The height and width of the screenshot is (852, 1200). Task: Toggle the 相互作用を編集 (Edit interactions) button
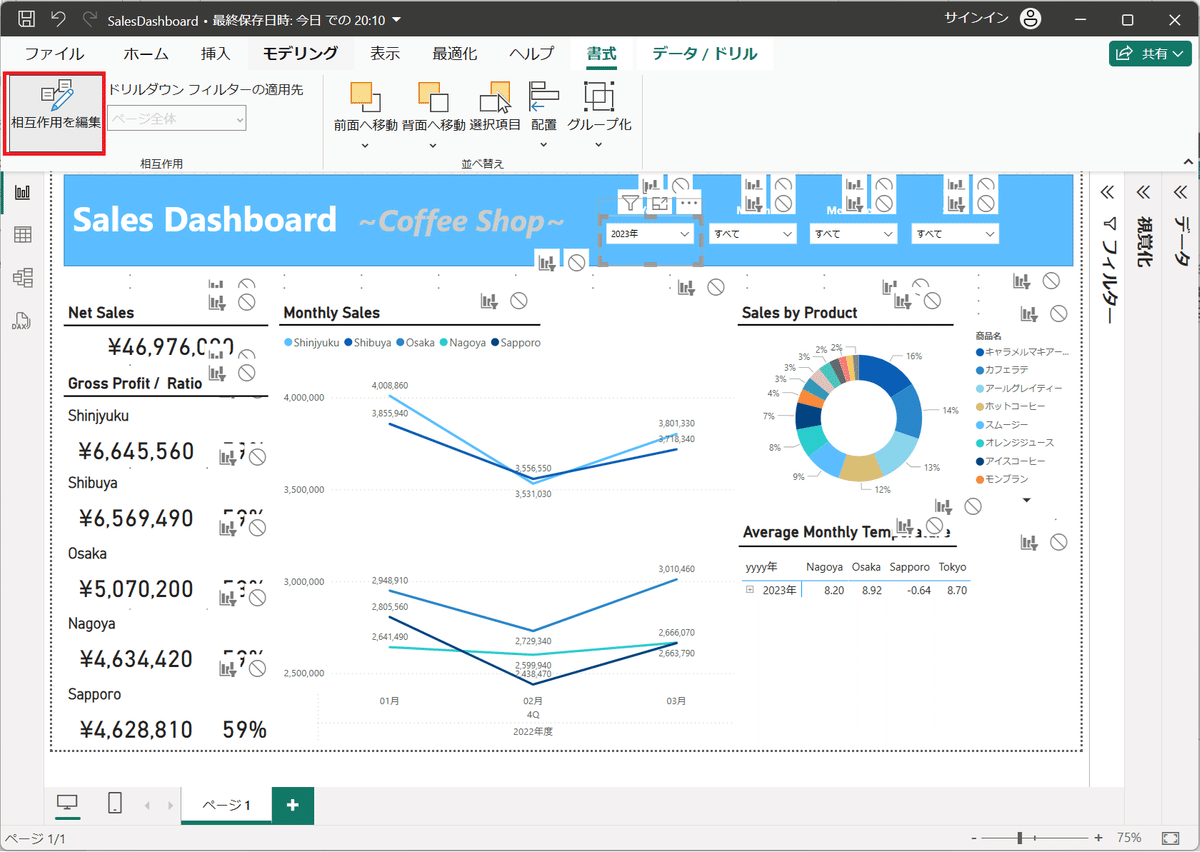point(55,113)
